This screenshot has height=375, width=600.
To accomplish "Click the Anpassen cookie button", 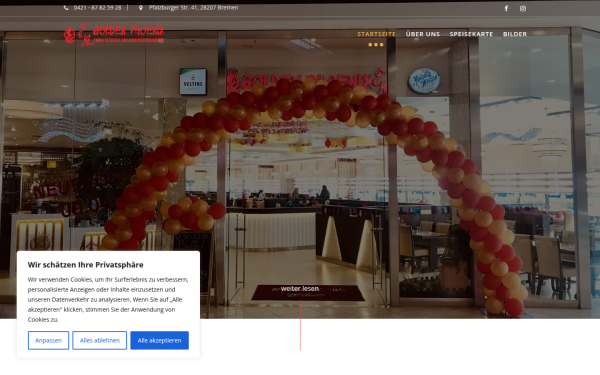I will [48, 340].
